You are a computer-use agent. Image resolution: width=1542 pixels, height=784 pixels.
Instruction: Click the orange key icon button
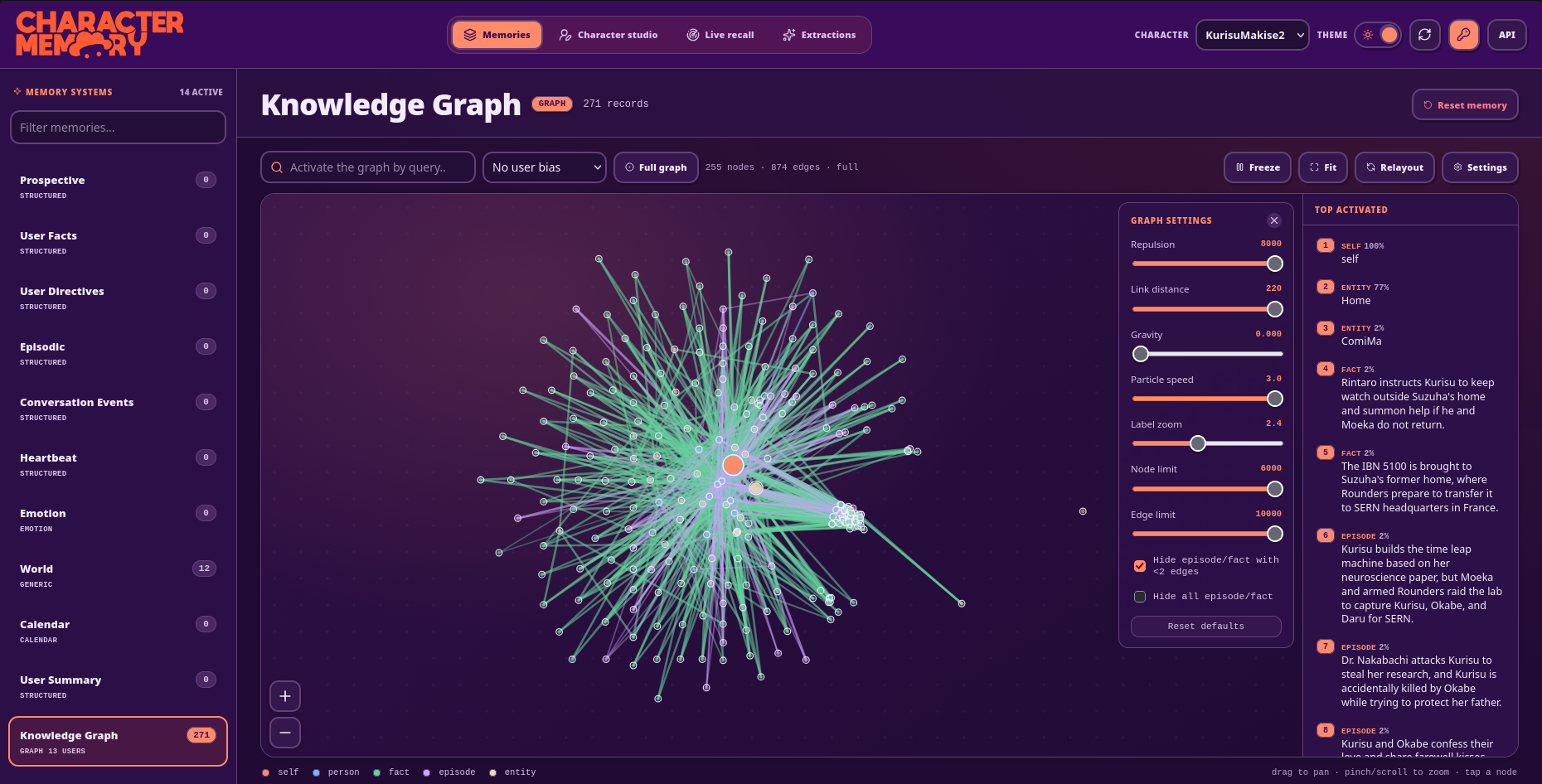point(1464,35)
